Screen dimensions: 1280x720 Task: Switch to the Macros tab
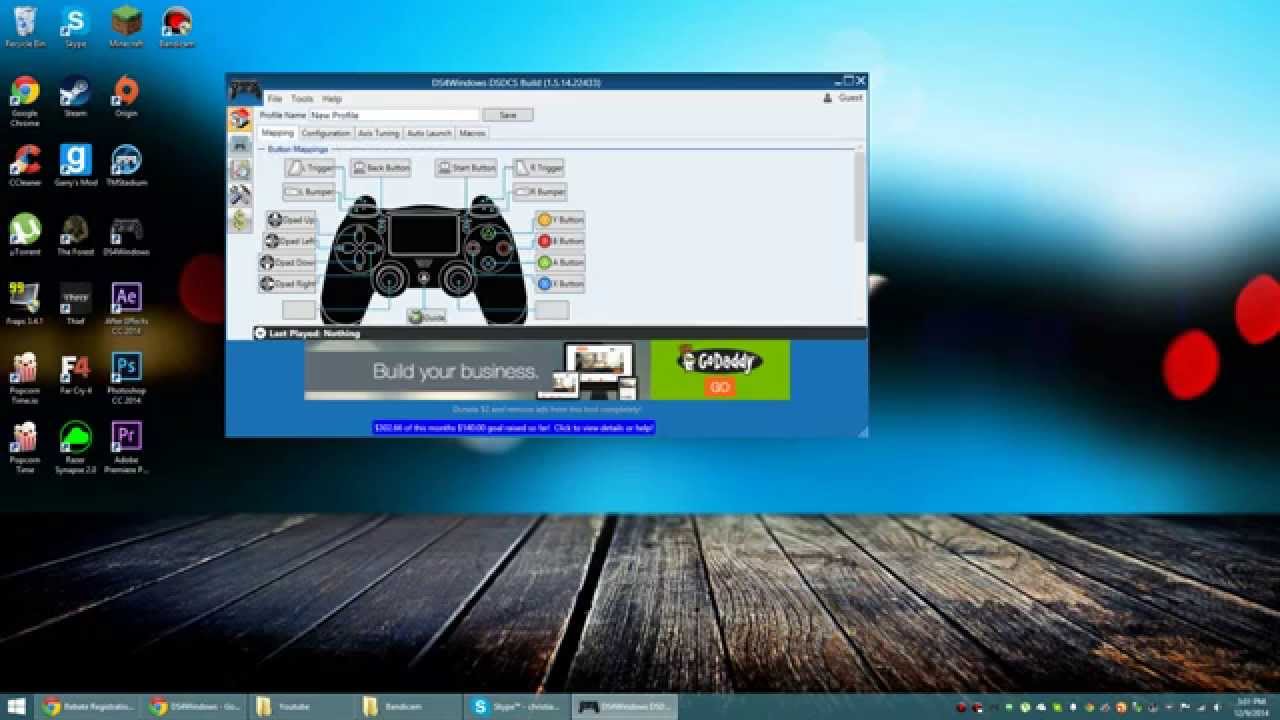click(472, 133)
